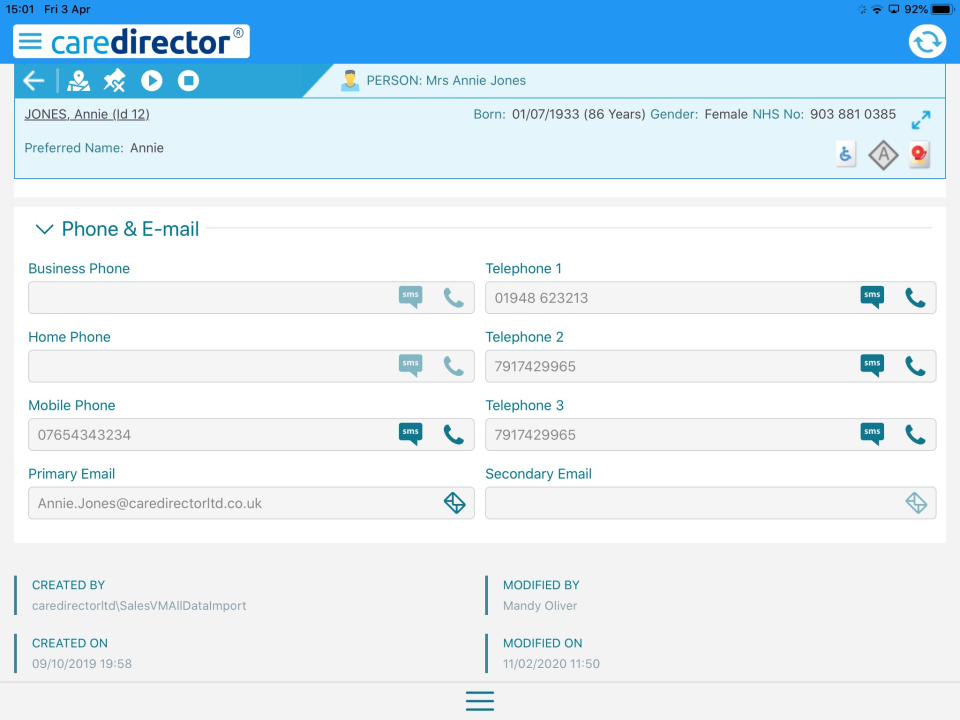Call the Home Phone number
Image resolution: width=960 pixels, height=720 pixels.
click(454, 366)
